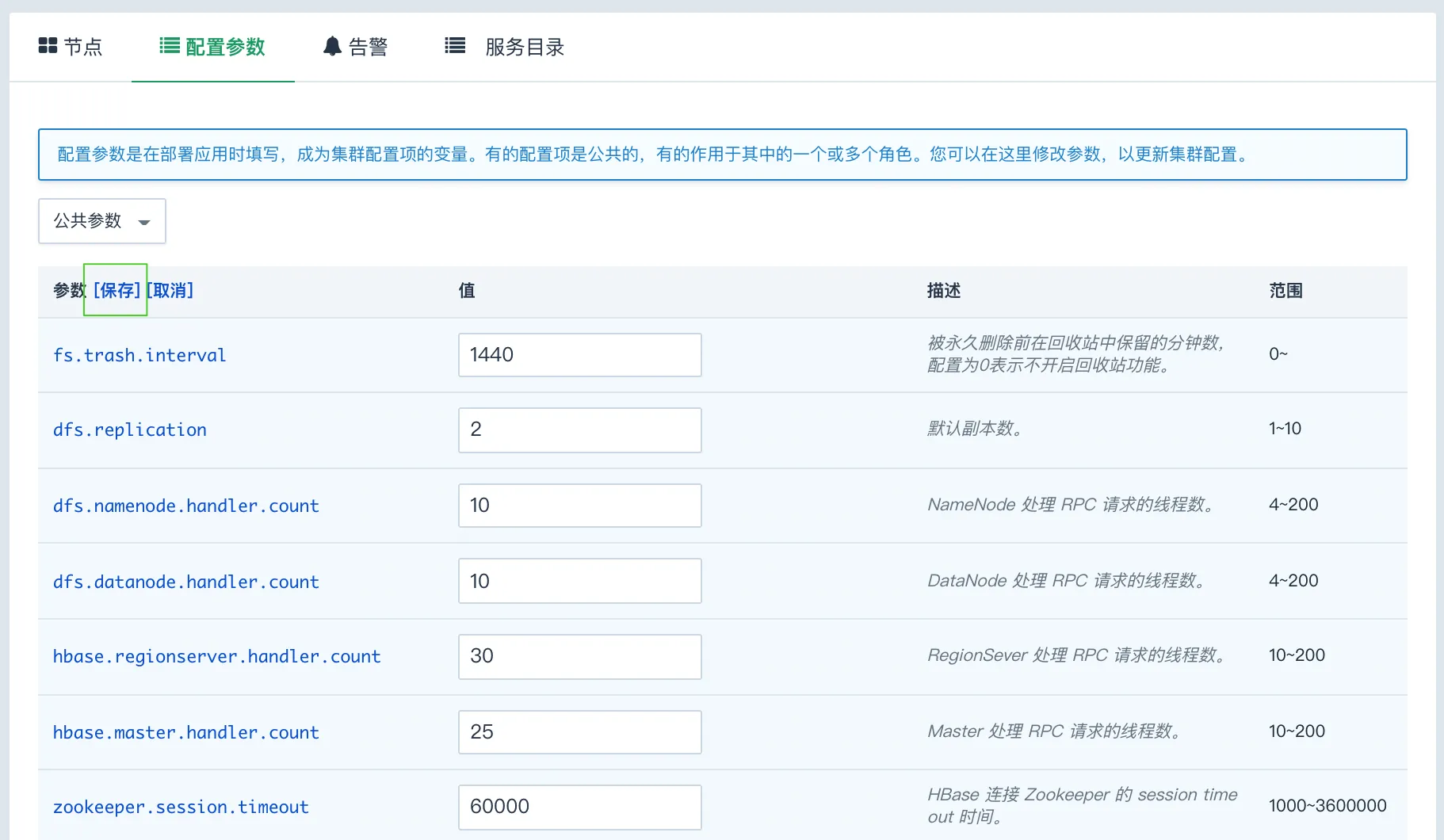Image resolution: width=1444 pixels, height=840 pixels.
Task: Click the fs.trash.interval parameter name
Action: coord(139,355)
